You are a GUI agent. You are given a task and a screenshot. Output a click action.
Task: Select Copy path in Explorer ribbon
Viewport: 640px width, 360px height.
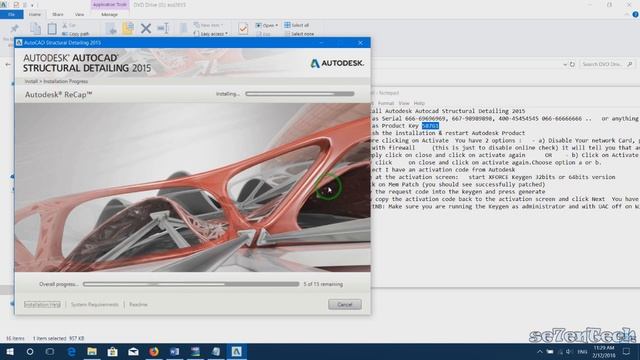(76, 34)
